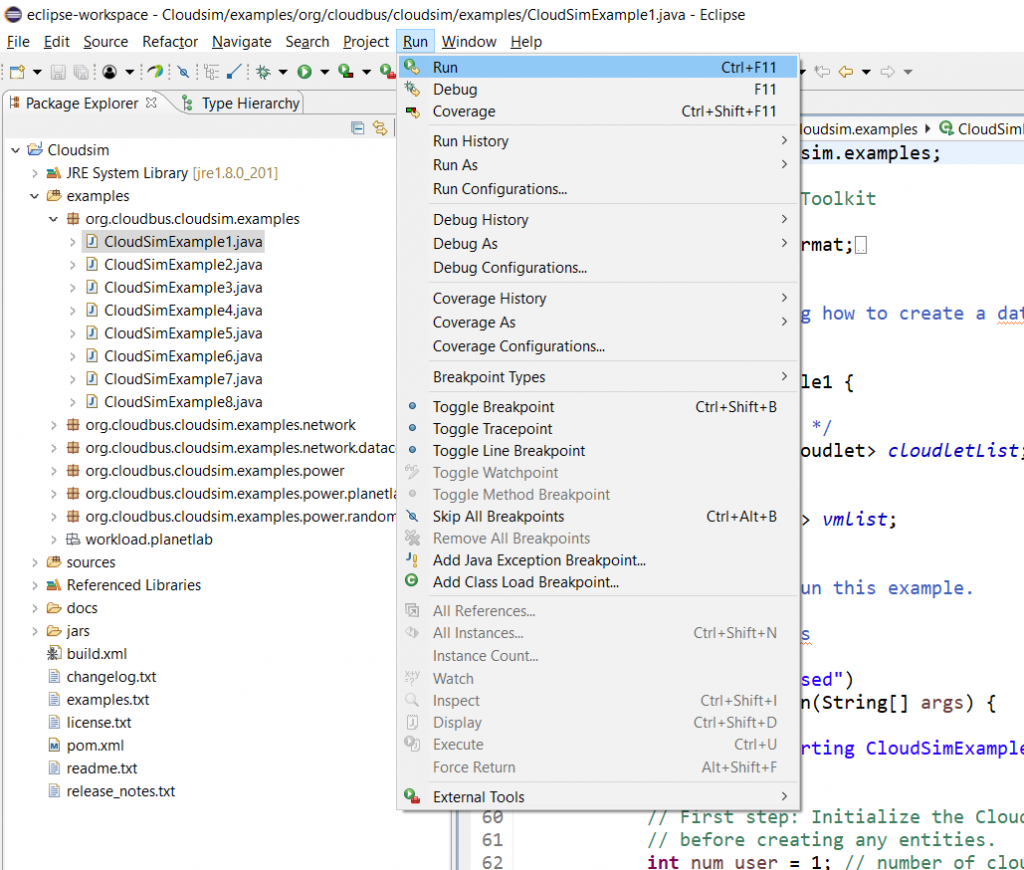Expand org.cloudbus.cloudsim.examples.network package
The width and height of the screenshot is (1024, 870).
coord(54,425)
